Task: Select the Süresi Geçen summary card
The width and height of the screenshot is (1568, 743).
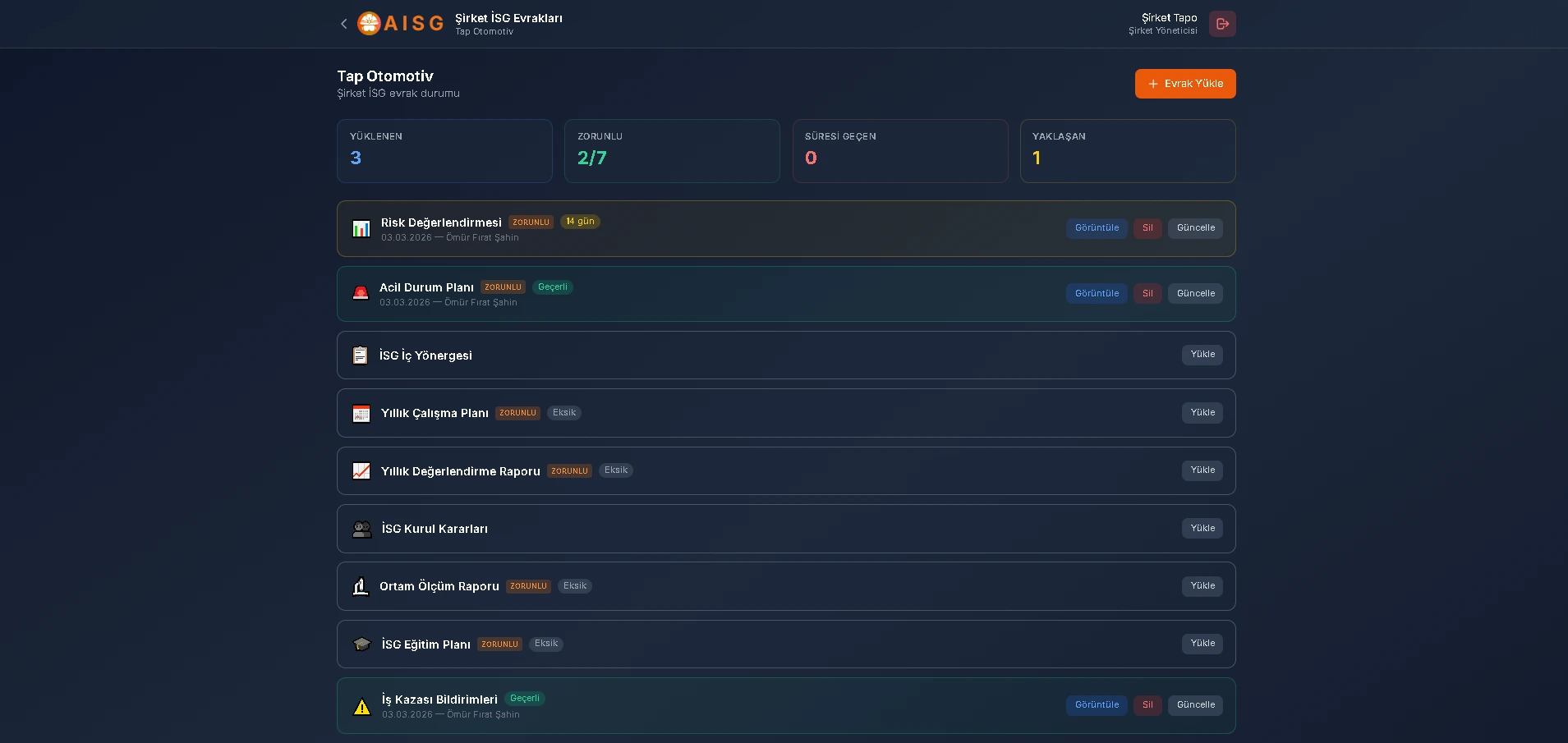Action: 899,151
